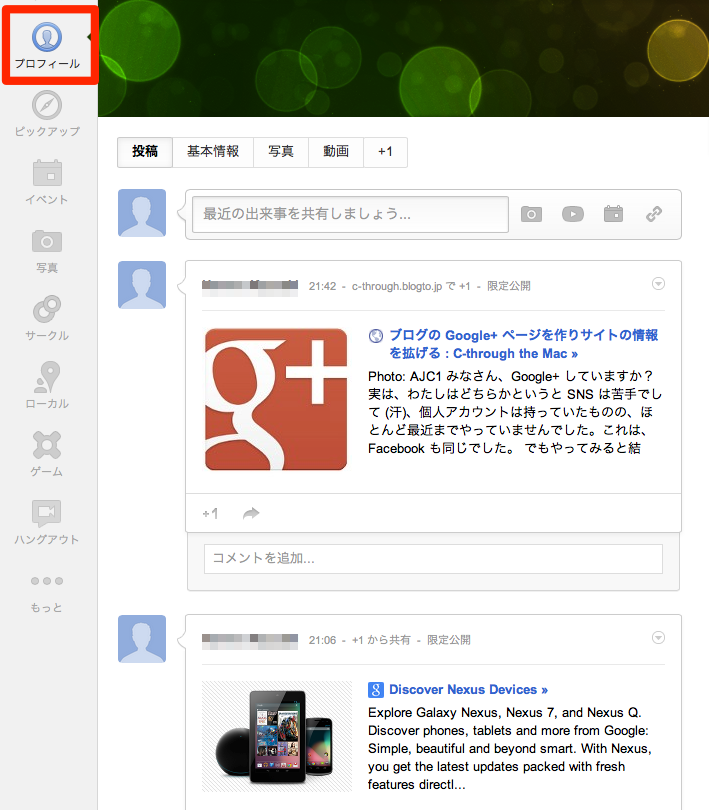Image resolution: width=709 pixels, height=810 pixels.
Task: Click avatar next to share box
Action: point(142,213)
